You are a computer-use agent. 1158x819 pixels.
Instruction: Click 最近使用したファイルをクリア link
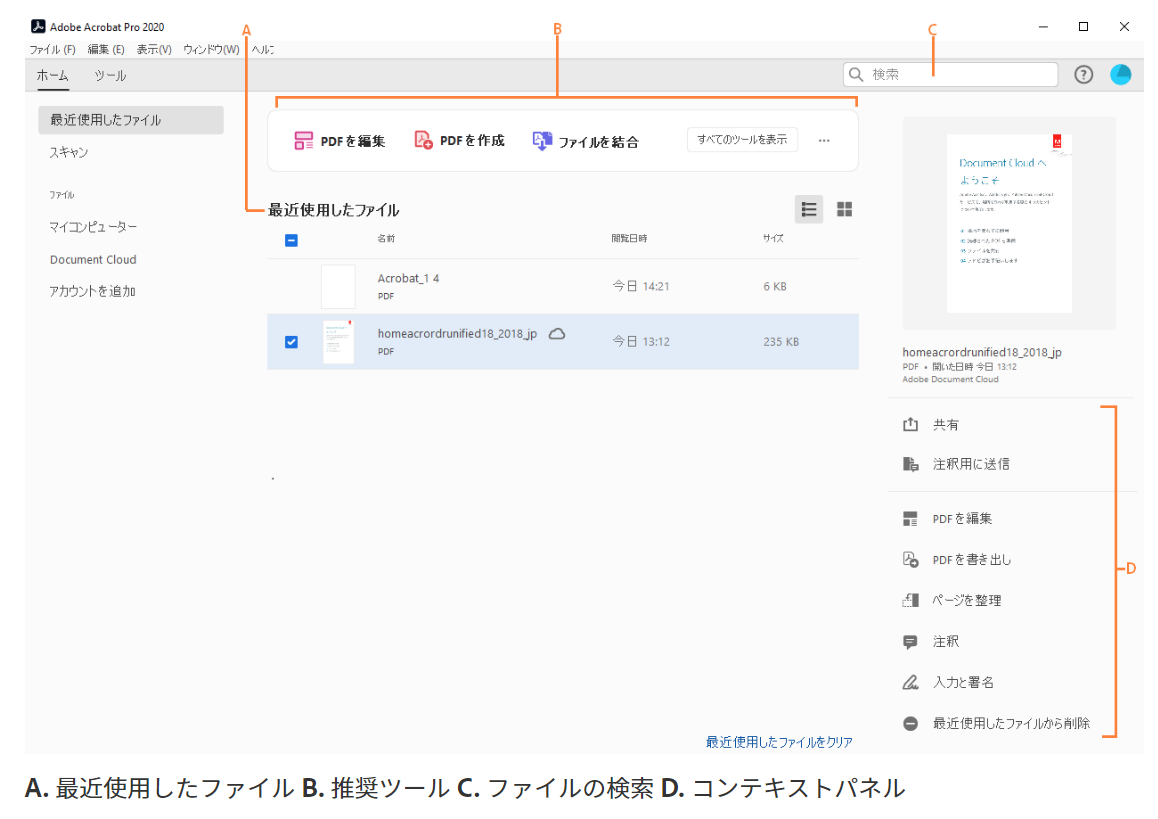pos(779,742)
